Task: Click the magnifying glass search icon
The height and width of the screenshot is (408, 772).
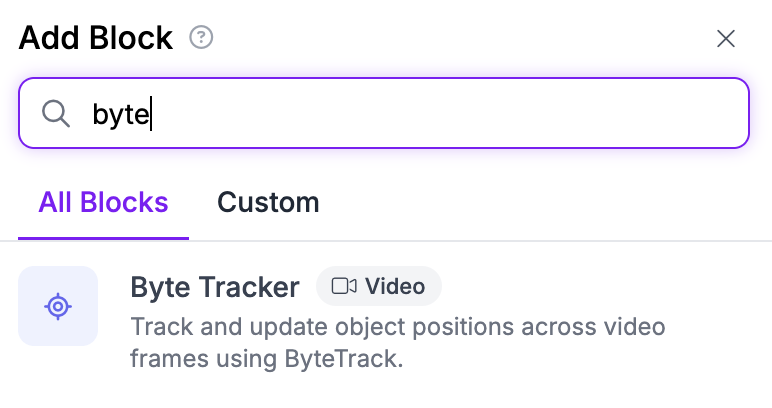Action: [x=56, y=114]
